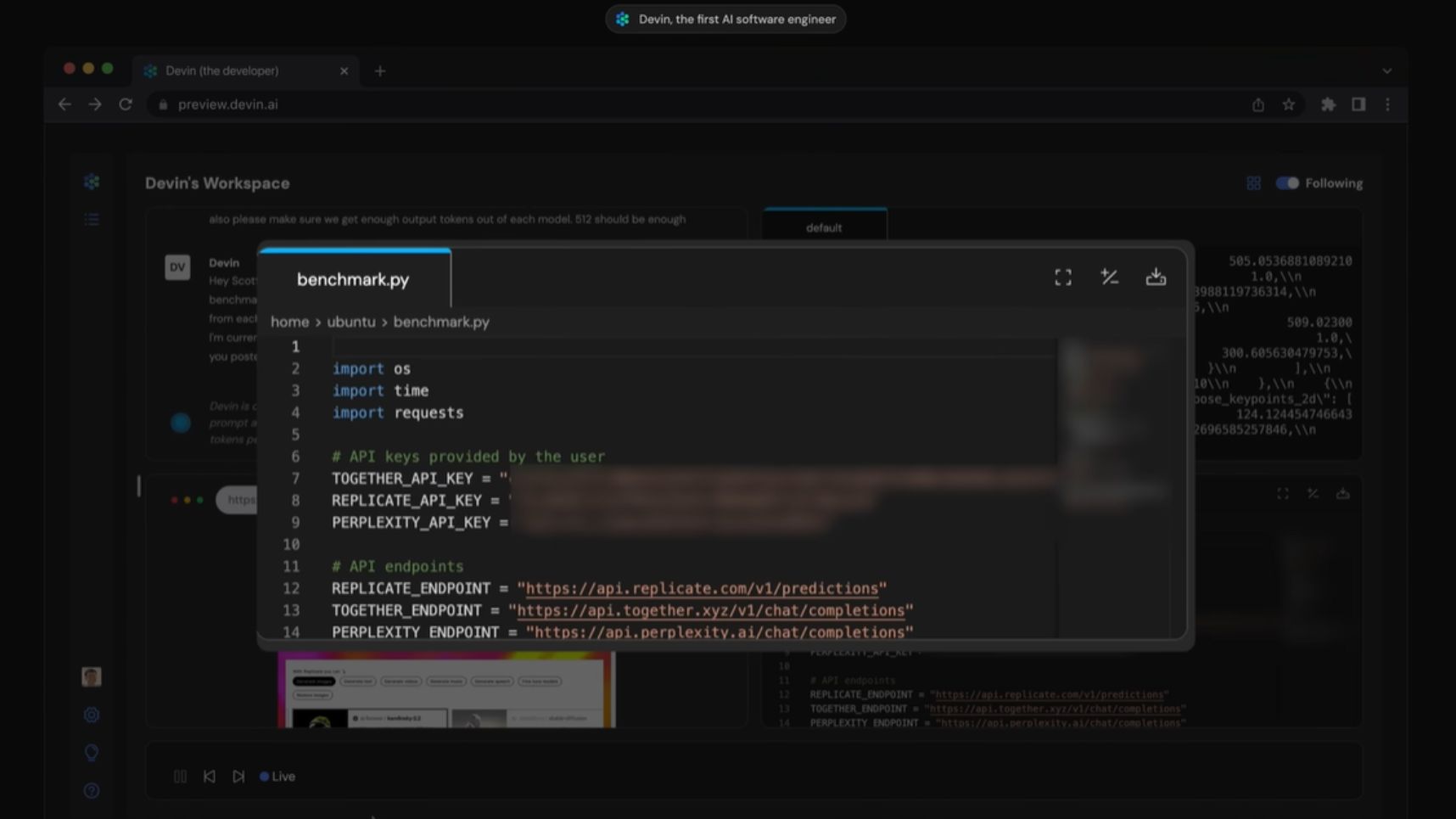The height and width of the screenshot is (819, 1456).
Task: Open settings via the gear icon
Action: click(x=91, y=715)
